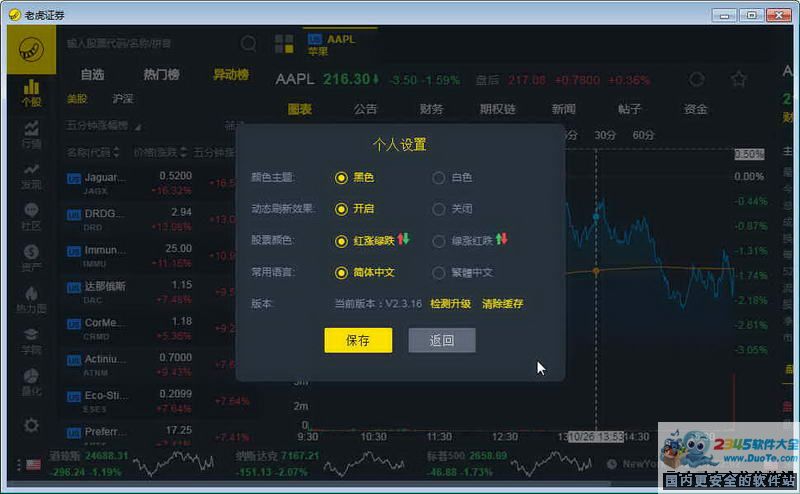800x494 pixels.
Task: Switch to the 自选 tab
Action: click(x=92, y=75)
